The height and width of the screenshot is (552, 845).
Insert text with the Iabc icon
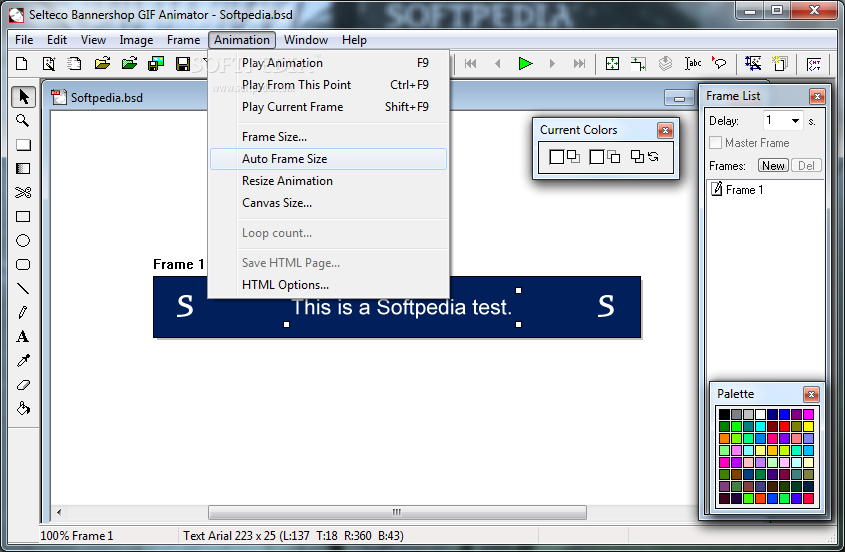coord(692,64)
